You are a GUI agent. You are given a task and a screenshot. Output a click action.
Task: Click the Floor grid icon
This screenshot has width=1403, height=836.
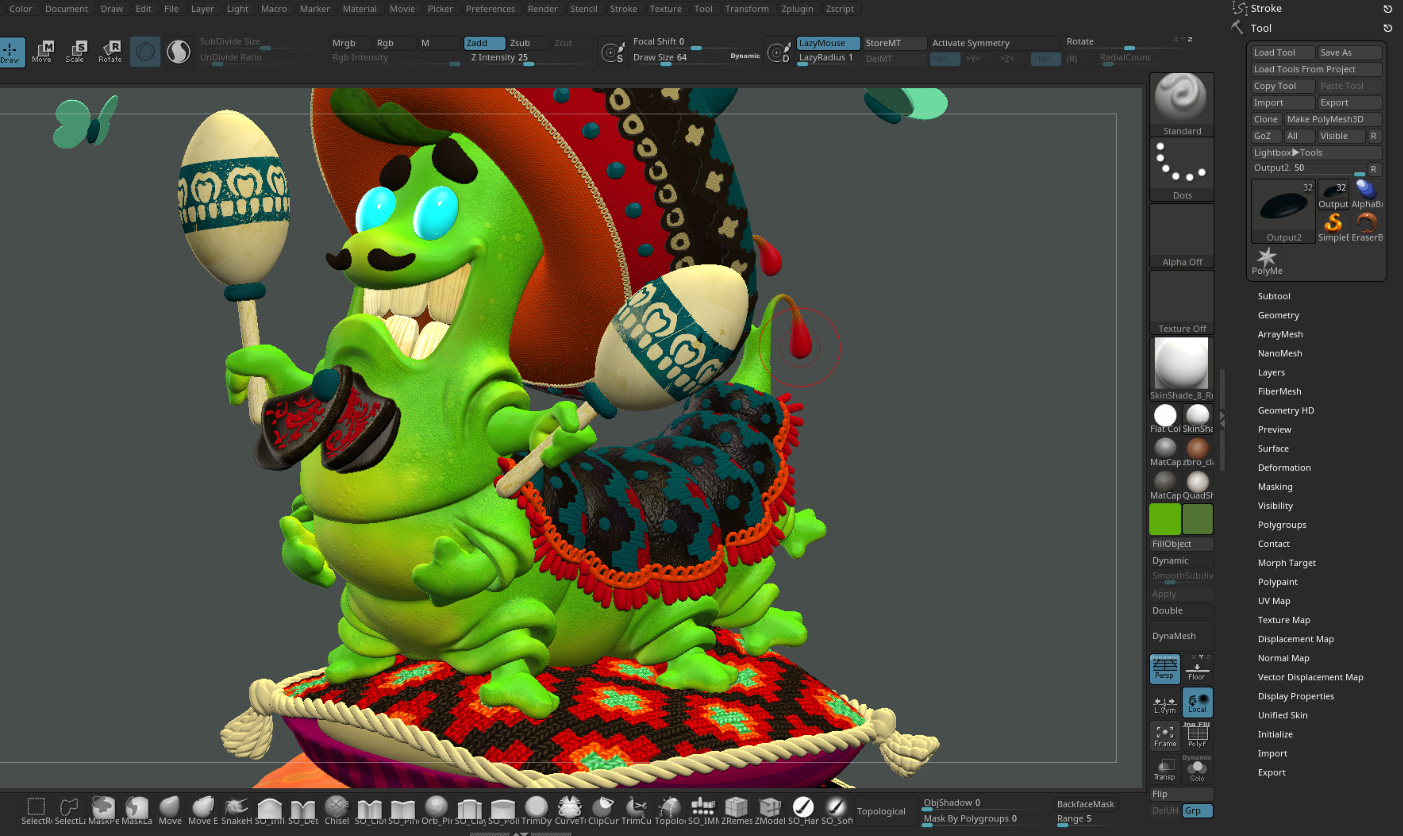[1197, 669]
